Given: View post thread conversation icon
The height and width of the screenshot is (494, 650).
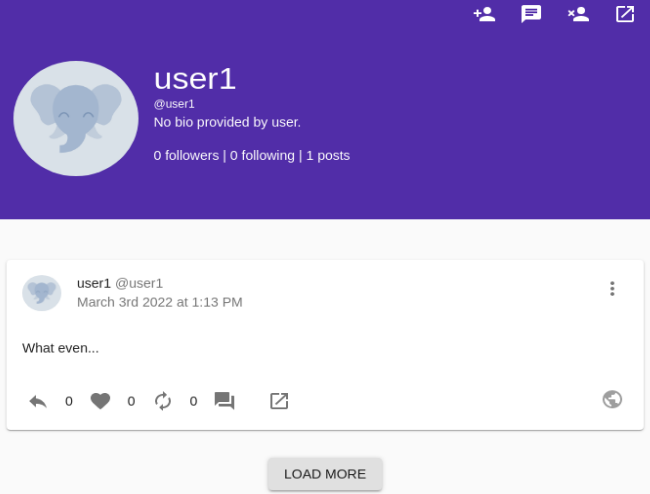Looking at the screenshot, I should click(x=225, y=401).
